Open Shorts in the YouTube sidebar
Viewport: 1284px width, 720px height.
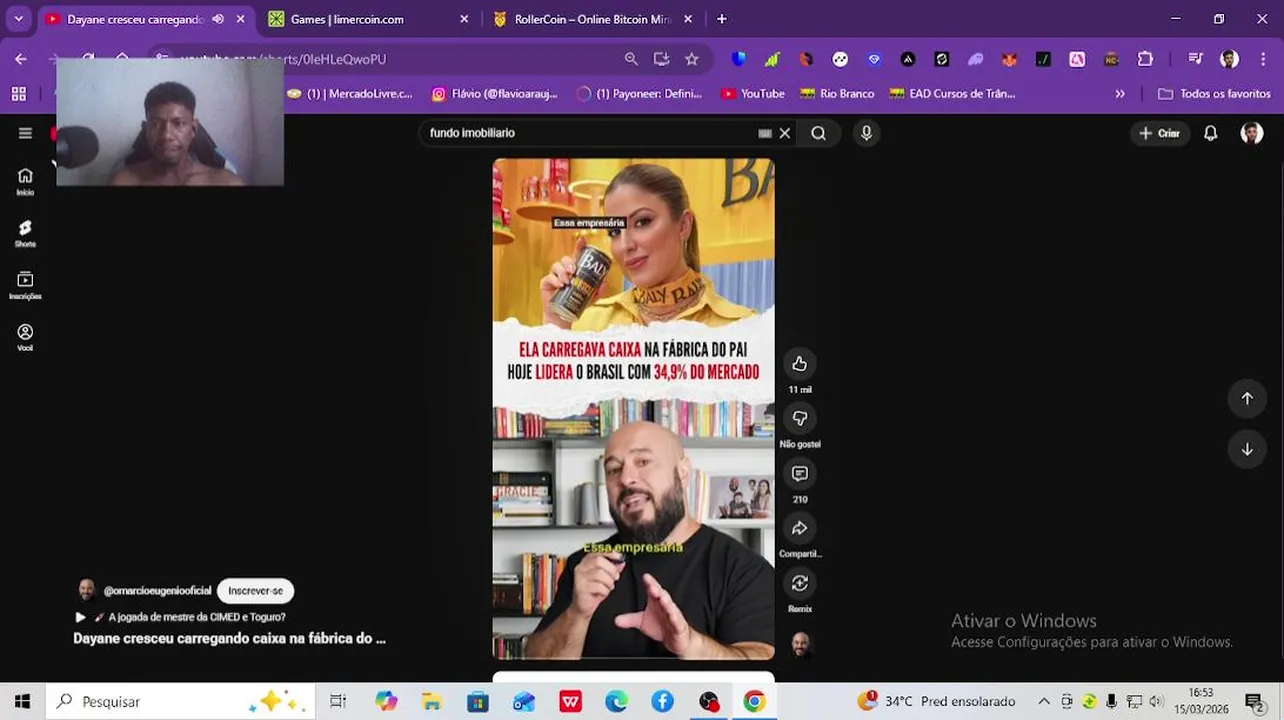[x=25, y=234]
